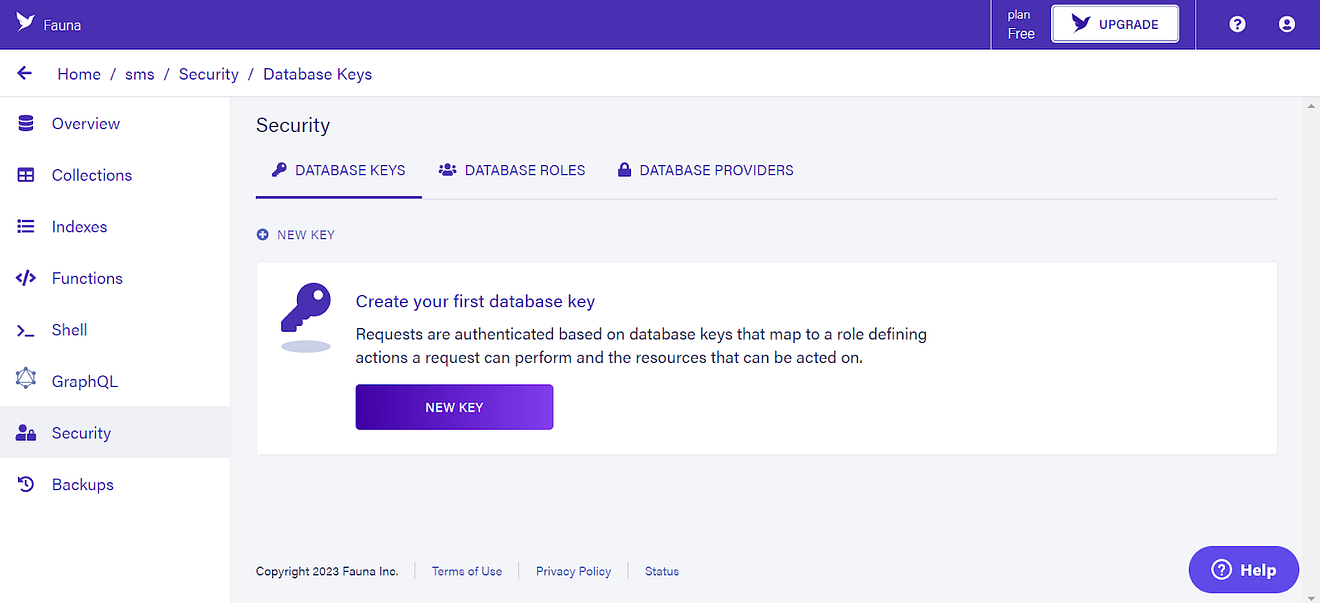Click the UPGRADE plan button
The width and height of the screenshot is (1320, 603).
click(1115, 24)
